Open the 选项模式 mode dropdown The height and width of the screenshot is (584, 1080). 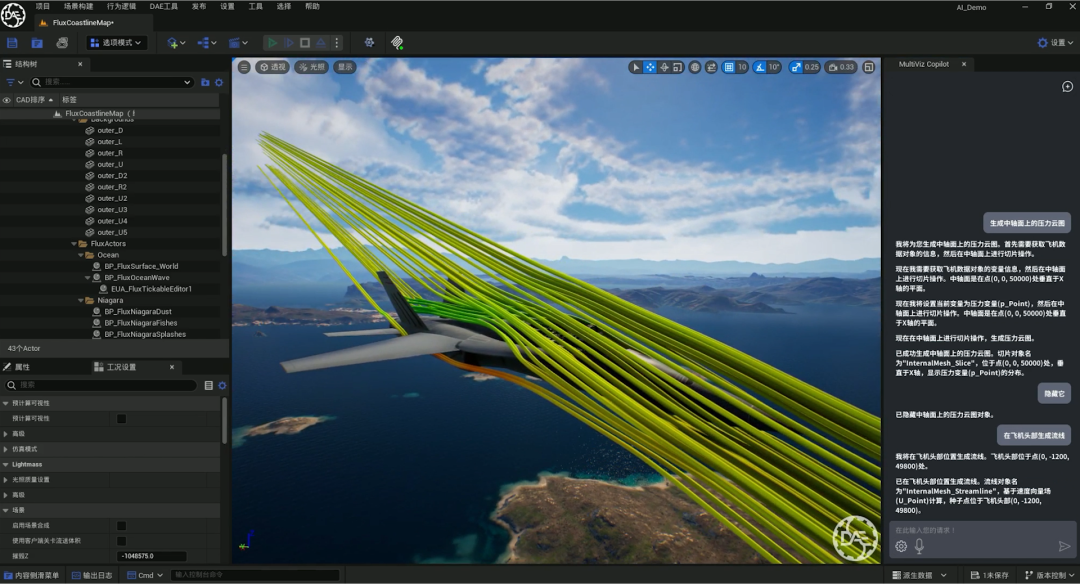(116, 43)
